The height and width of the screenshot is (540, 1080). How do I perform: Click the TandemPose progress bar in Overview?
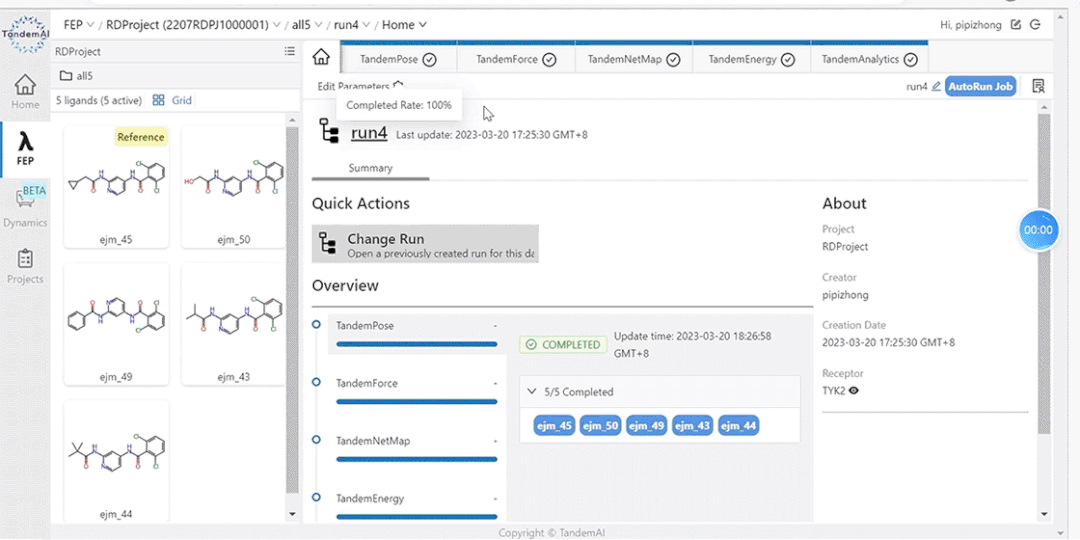point(417,344)
